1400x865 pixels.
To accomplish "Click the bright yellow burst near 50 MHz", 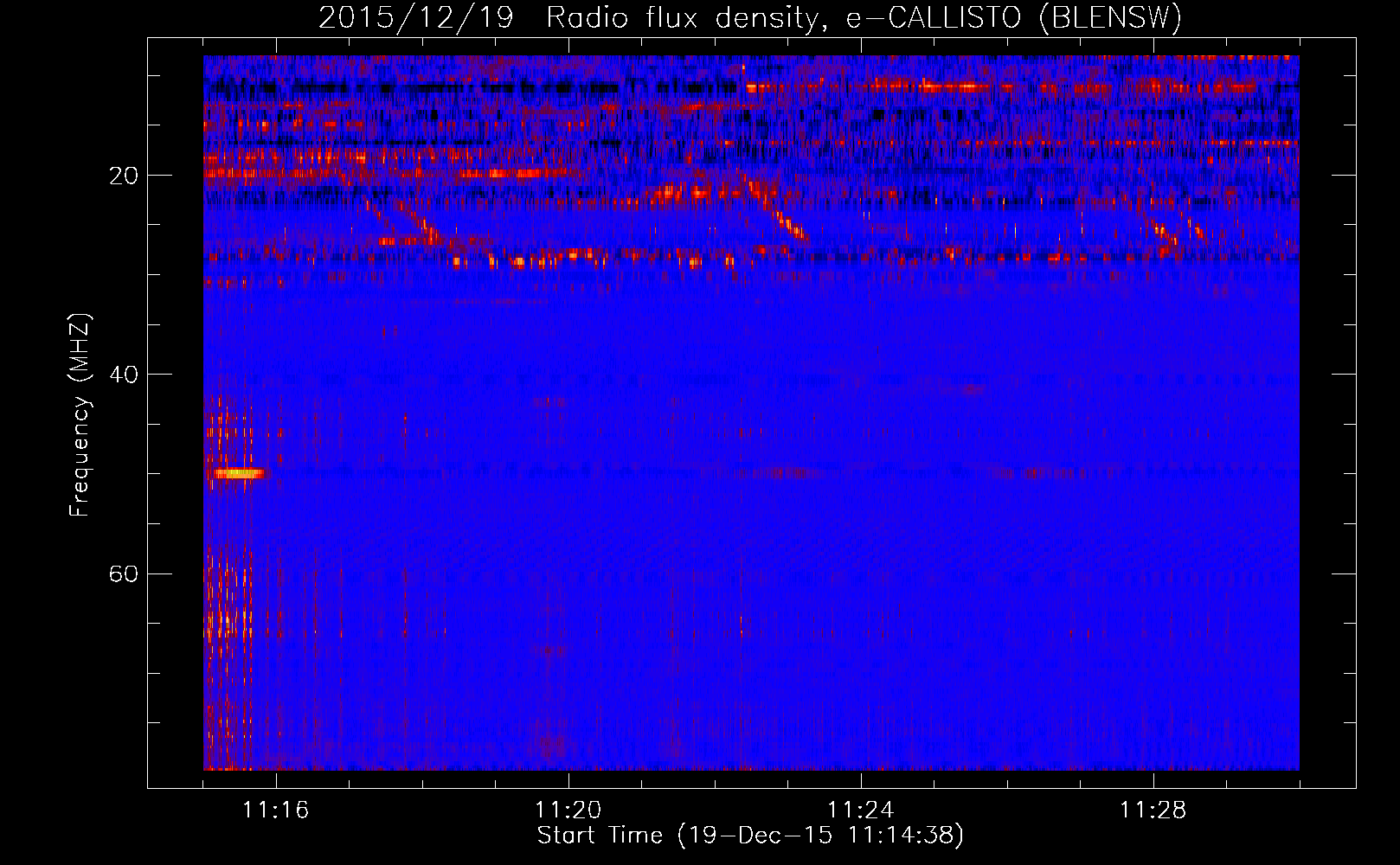I will point(239,473).
